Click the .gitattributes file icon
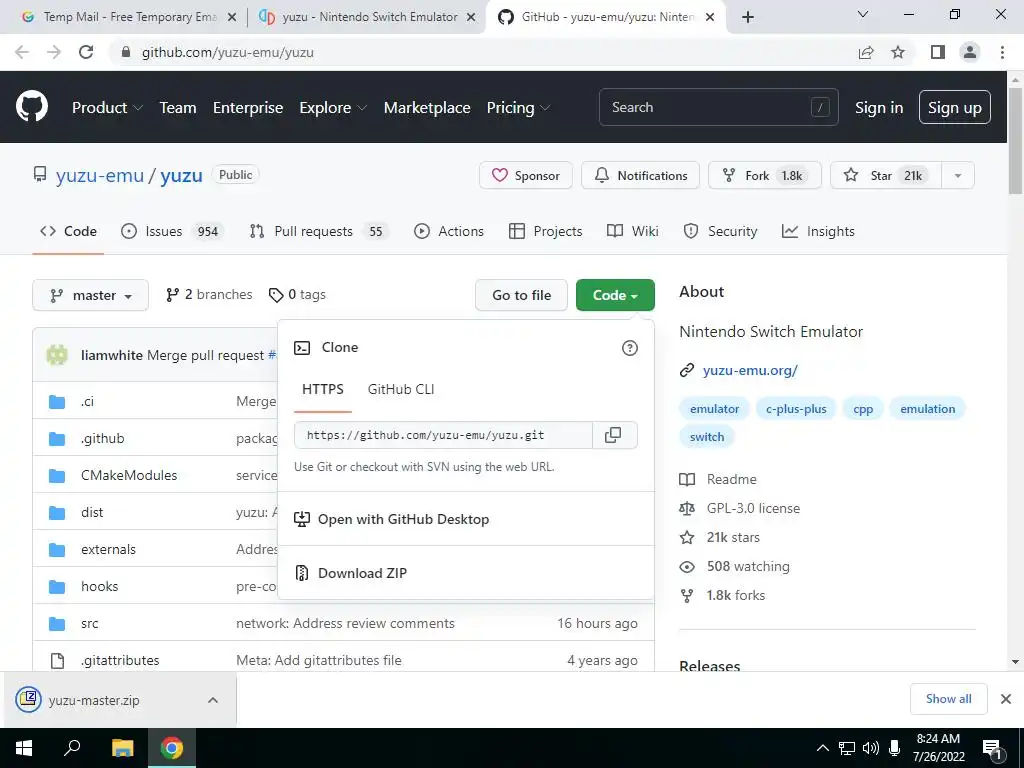The image size is (1024, 768). 57,661
